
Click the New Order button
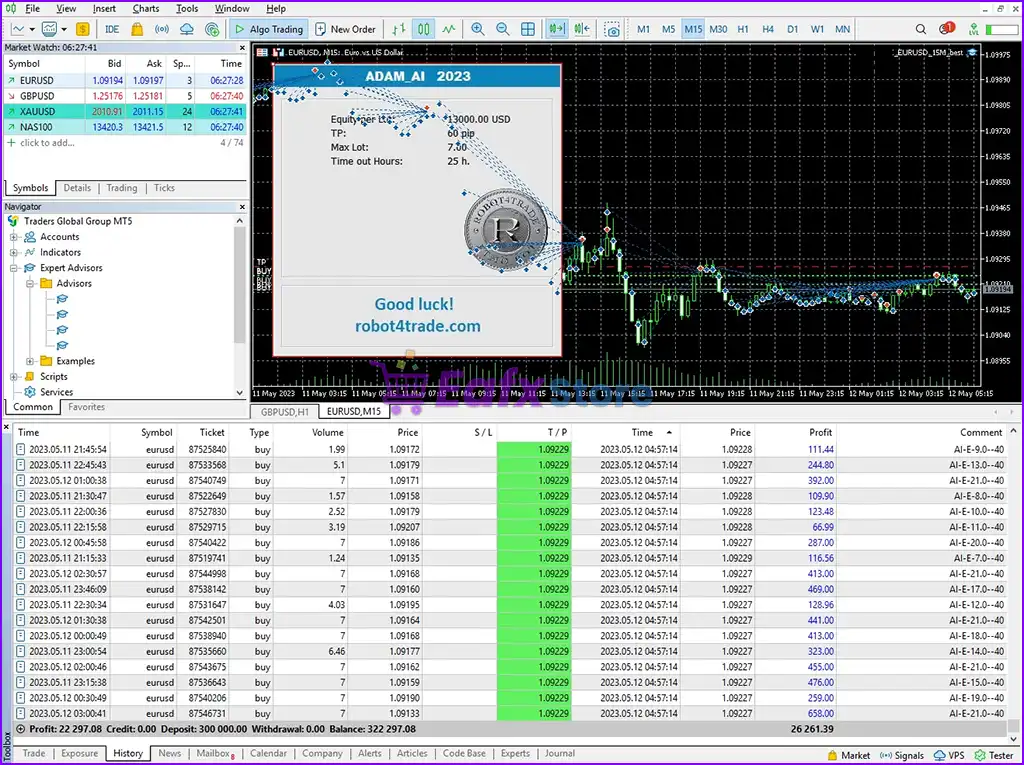tap(345, 29)
